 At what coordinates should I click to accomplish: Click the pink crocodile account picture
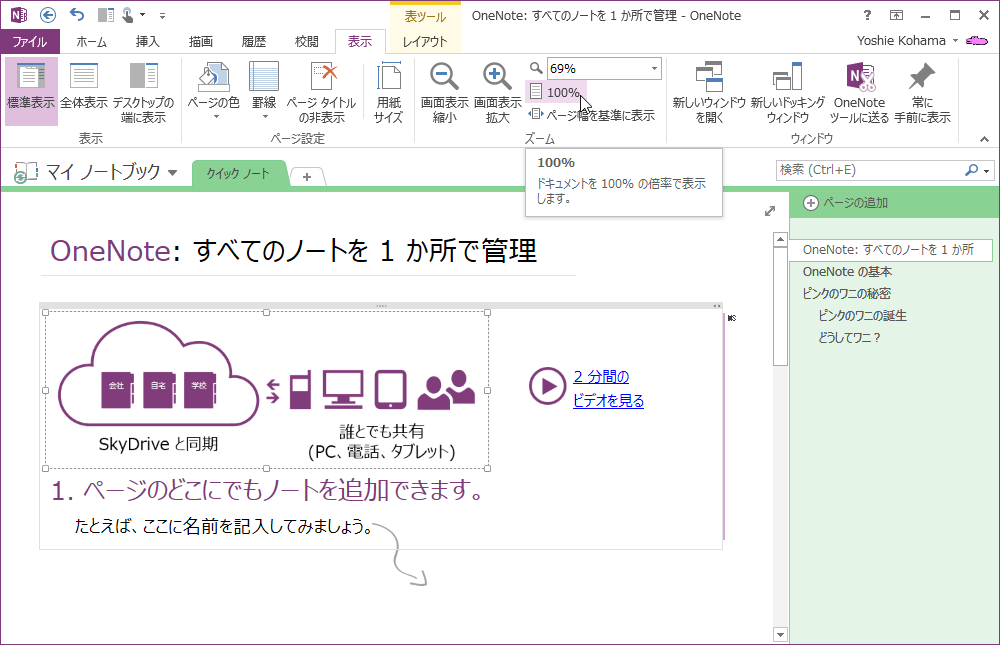coord(976,41)
